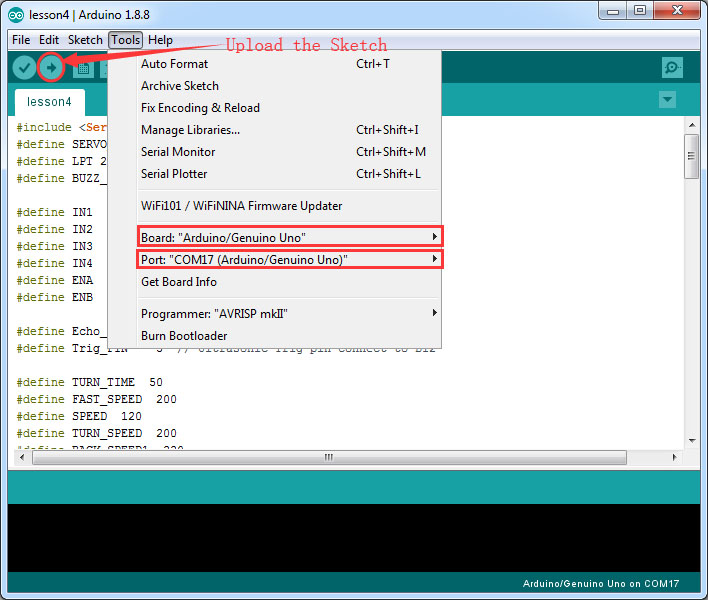Click '#define TURN_SPEED 200' code line
The height and width of the screenshot is (600, 708).
[97, 433]
